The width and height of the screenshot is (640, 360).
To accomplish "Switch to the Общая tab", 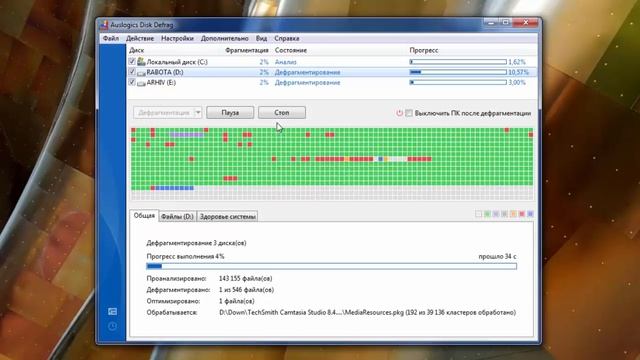I will click(144, 216).
